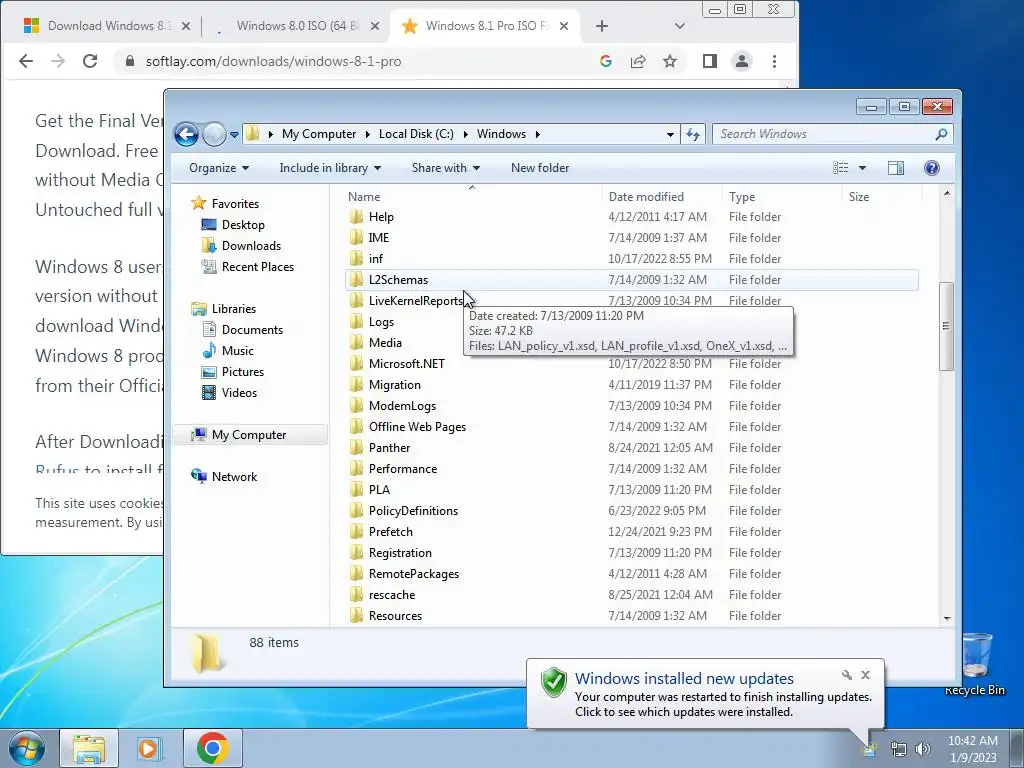Viewport: 1024px width, 768px height.
Task: Sort by Size column header
Action: point(859,197)
